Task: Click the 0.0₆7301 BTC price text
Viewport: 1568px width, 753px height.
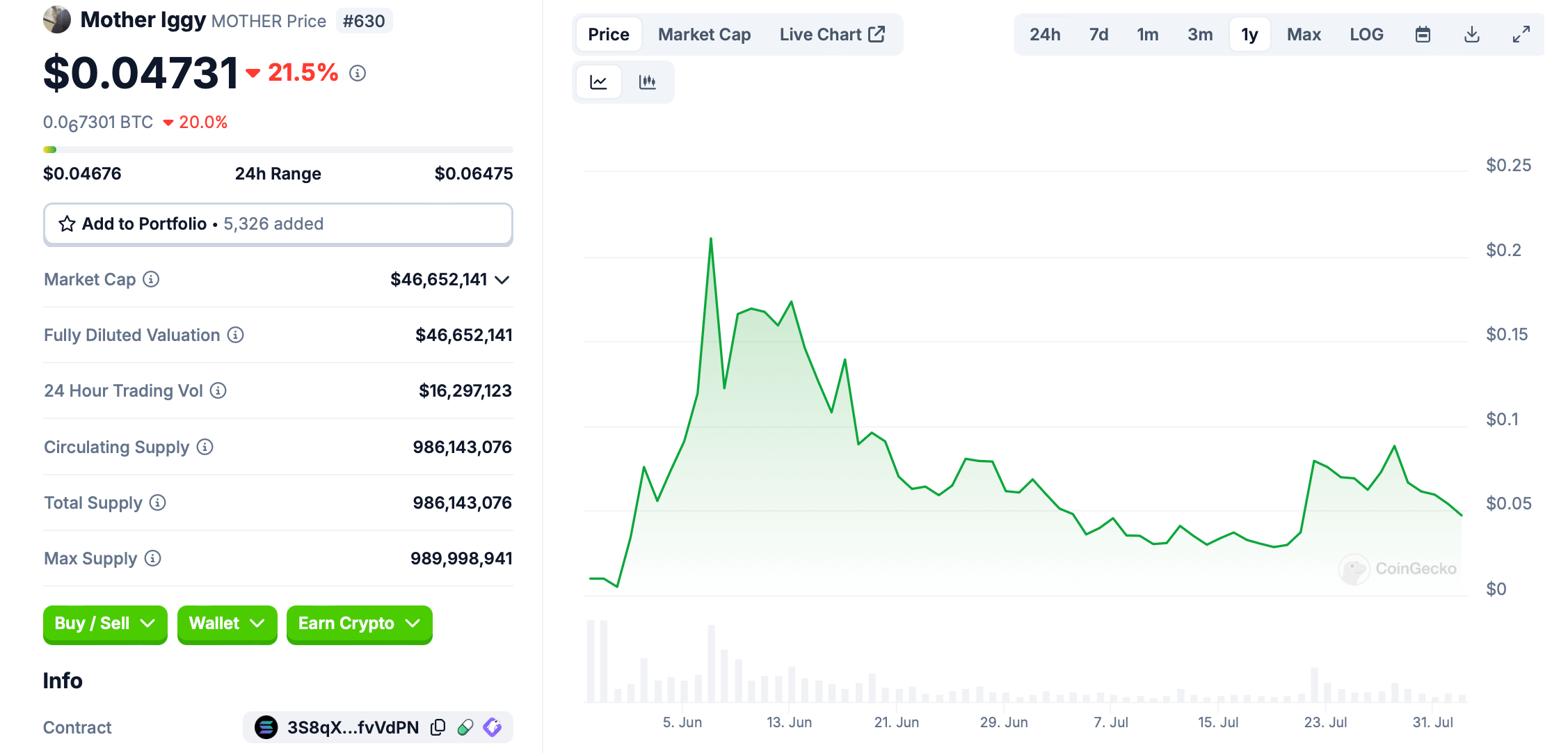Action: click(98, 122)
